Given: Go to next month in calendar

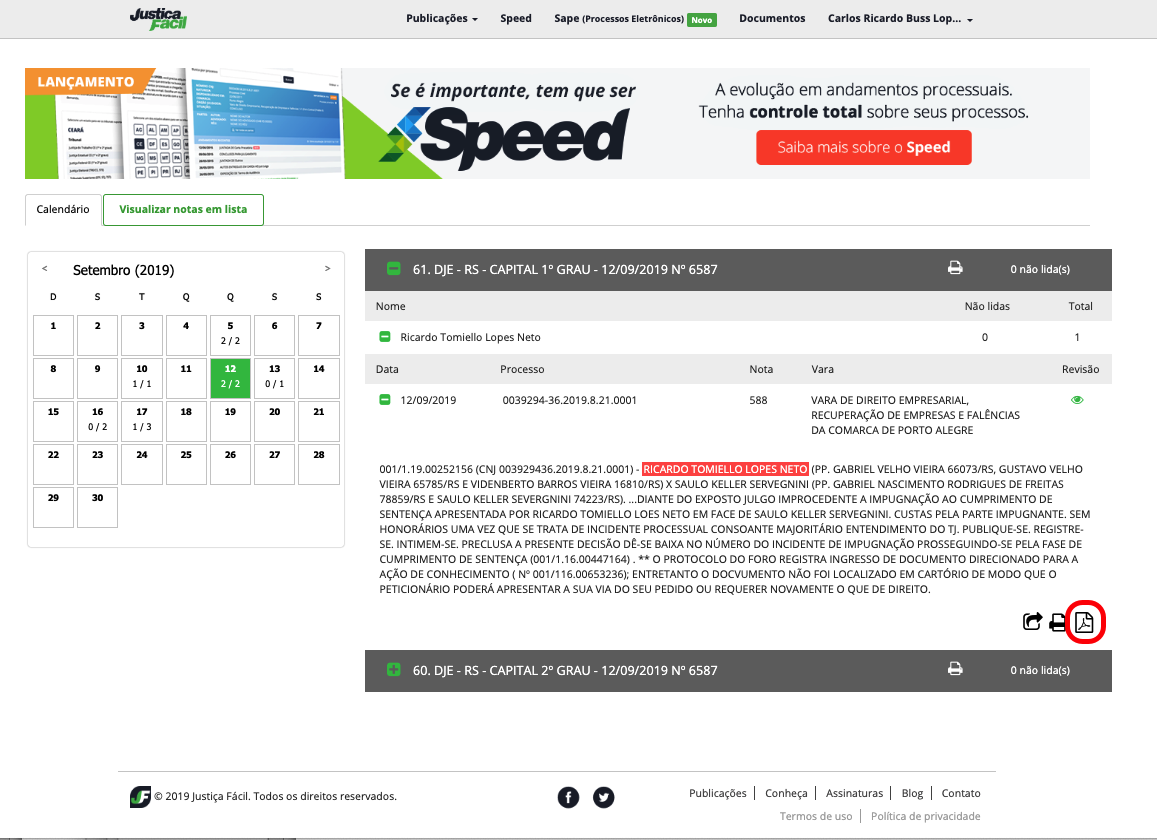Looking at the screenshot, I should pos(328,269).
